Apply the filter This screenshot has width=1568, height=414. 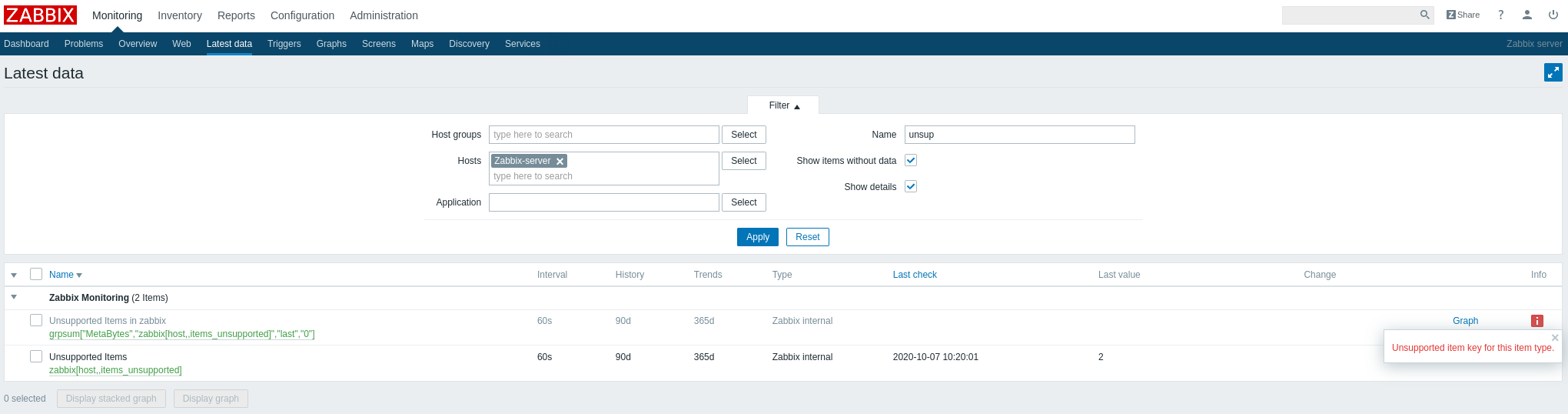point(758,237)
